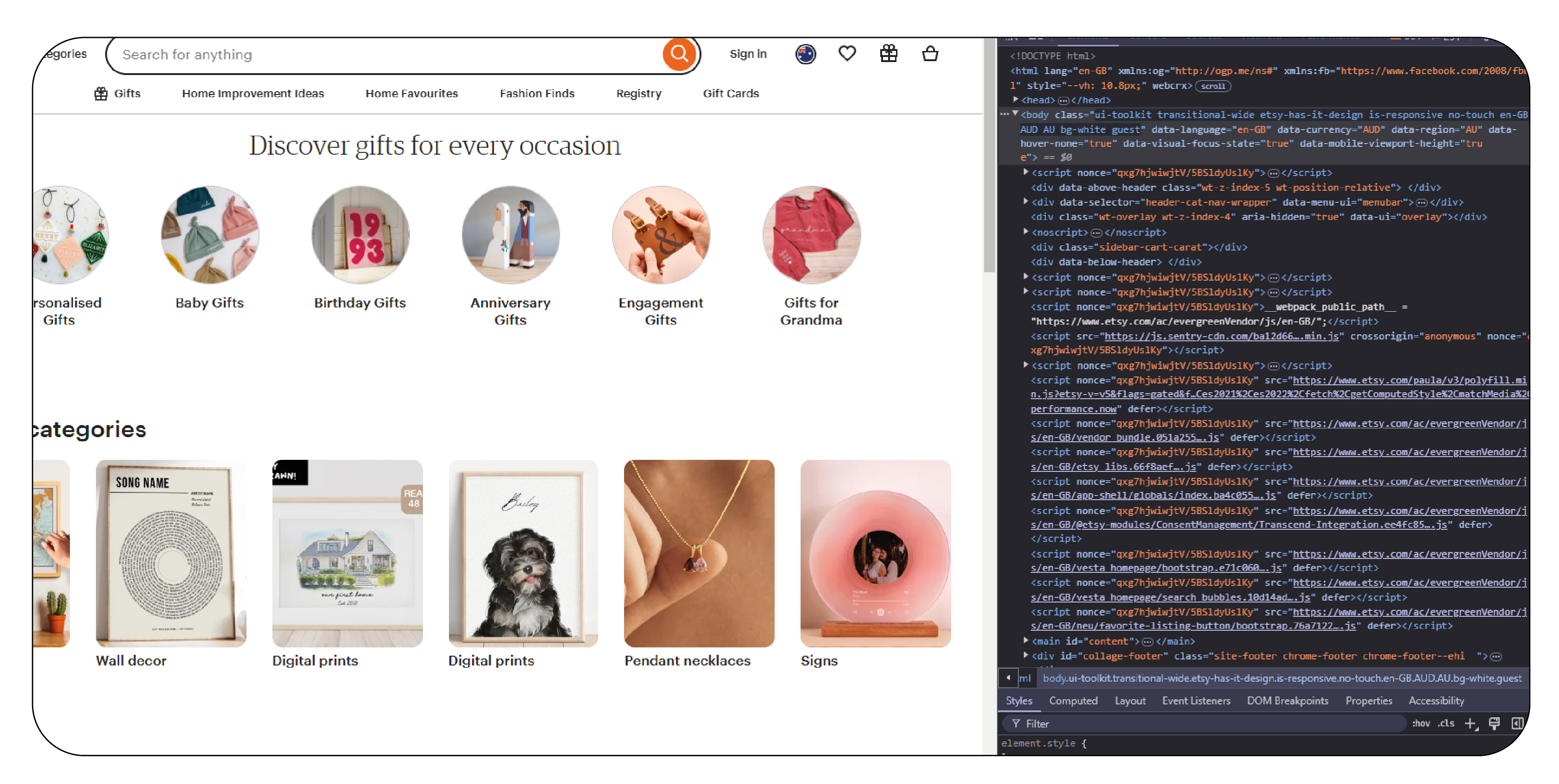Open Fashion Finds nav link

tap(537, 93)
